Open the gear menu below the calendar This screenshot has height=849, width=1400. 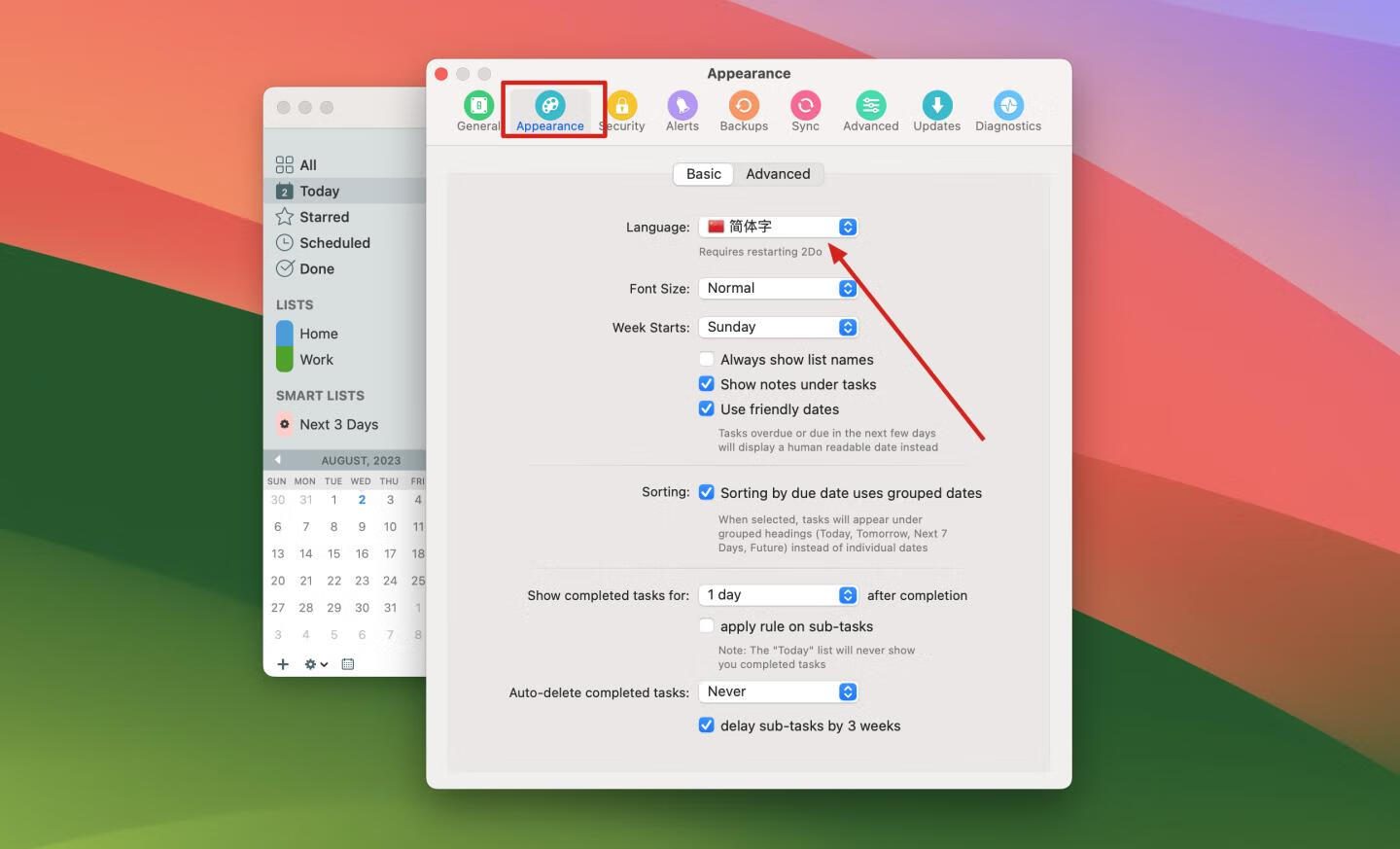pos(316,664)
